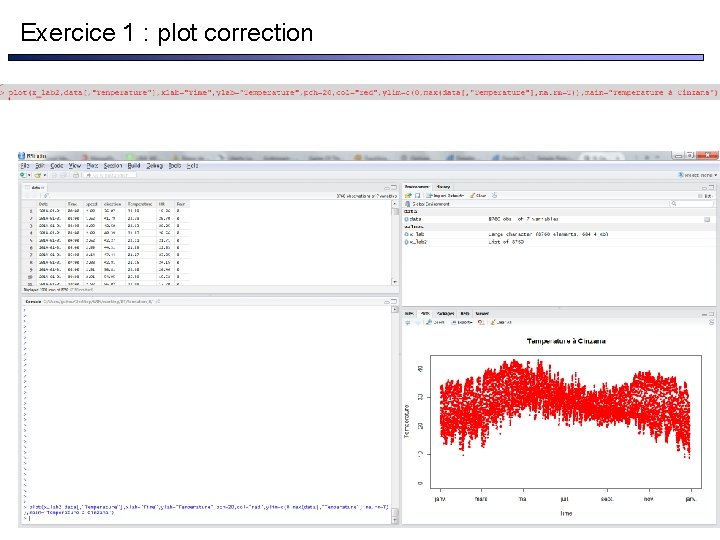
Task: Switch to the Files tab
Action: click(409, 314)
